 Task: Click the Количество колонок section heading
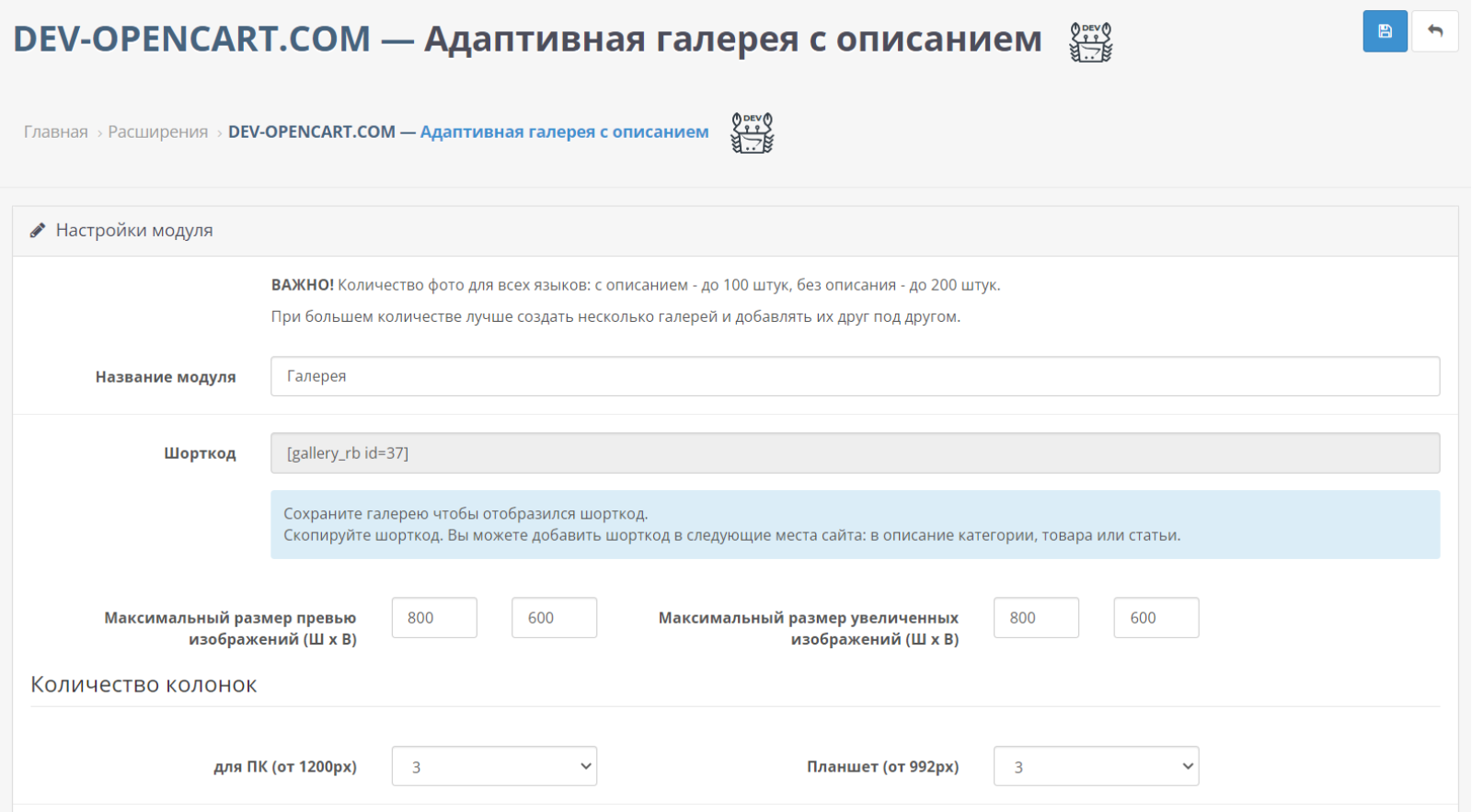144,685
